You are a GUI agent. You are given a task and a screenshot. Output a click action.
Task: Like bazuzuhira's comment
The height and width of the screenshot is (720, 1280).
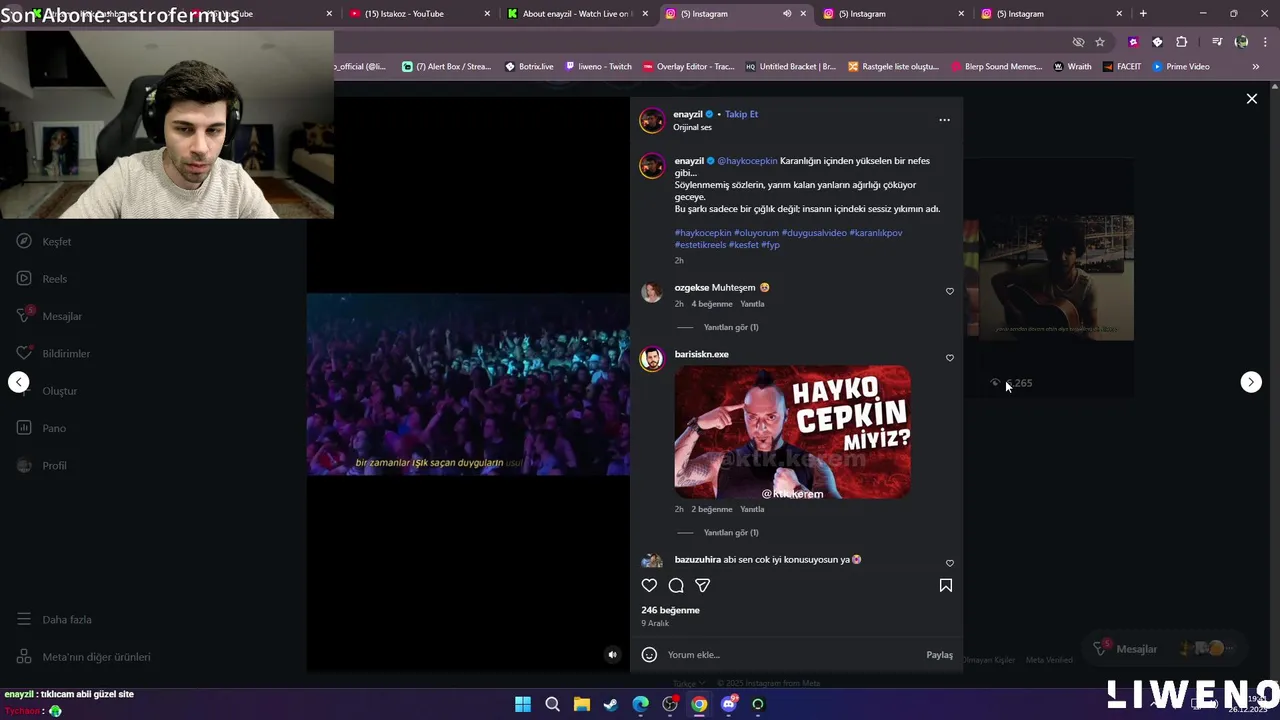pos(950,563)
